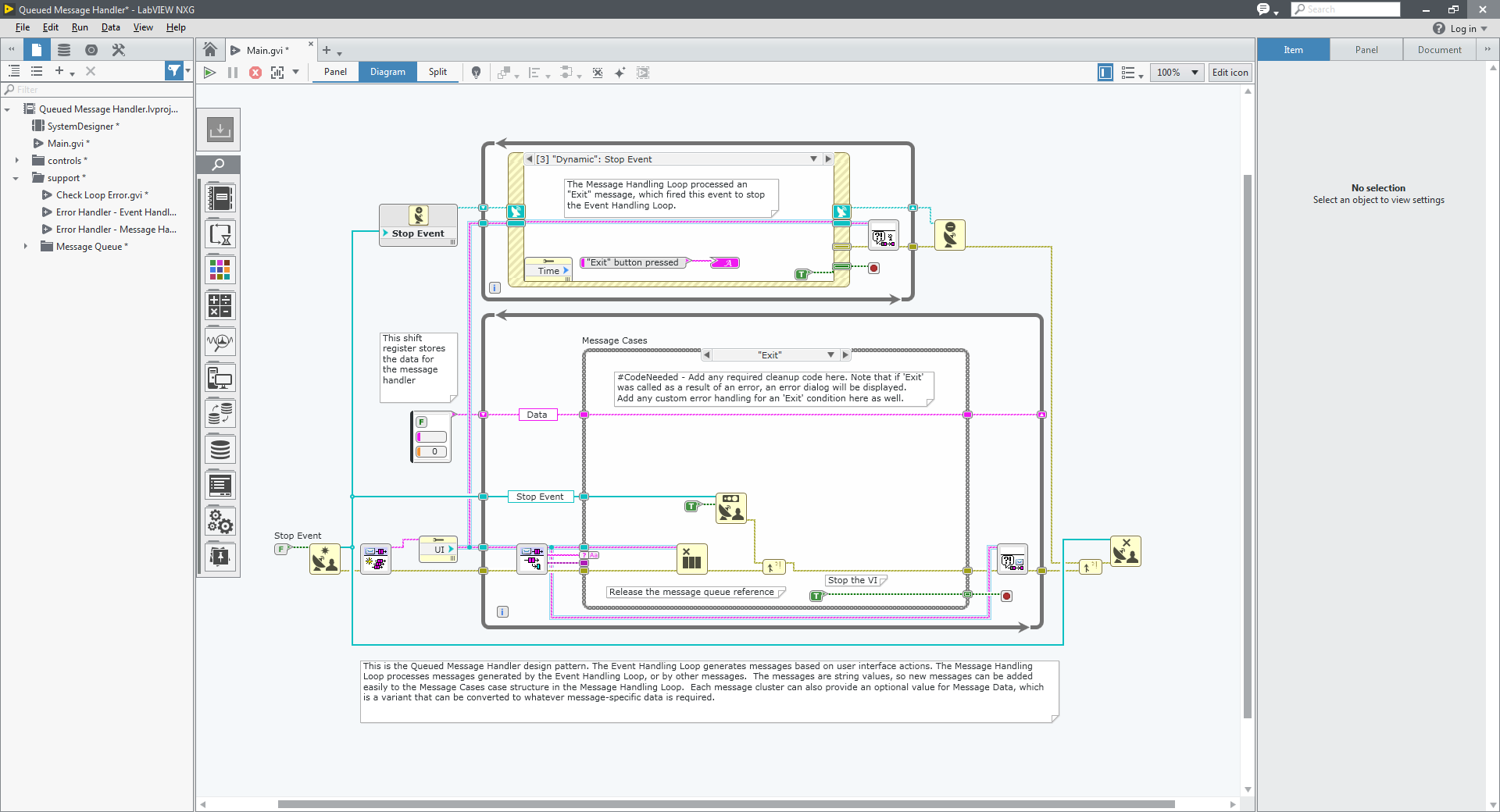
Task: Go to the Home tab icon
Action: (210, 50)
